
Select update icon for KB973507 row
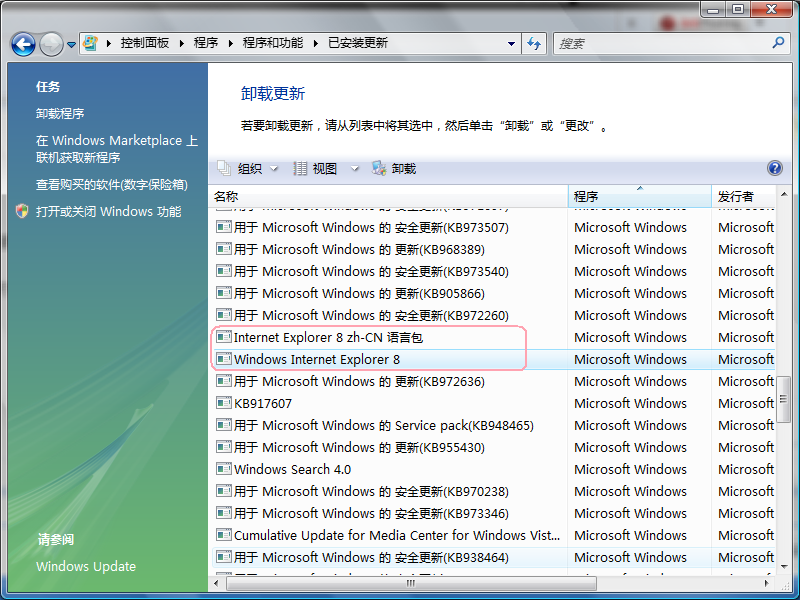pyautogui.click(x=223, y=227)
